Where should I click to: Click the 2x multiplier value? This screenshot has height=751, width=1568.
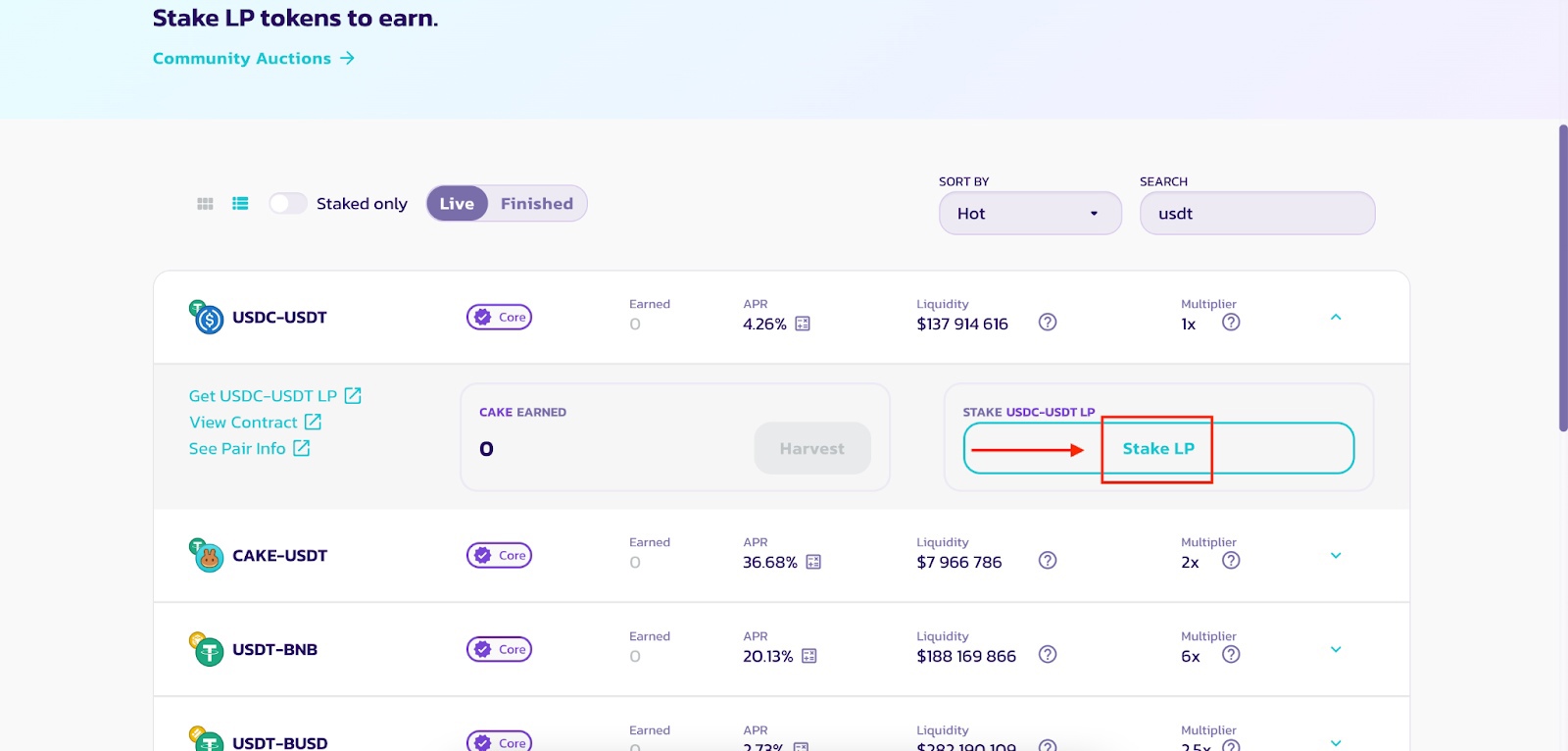point(1190,563)
